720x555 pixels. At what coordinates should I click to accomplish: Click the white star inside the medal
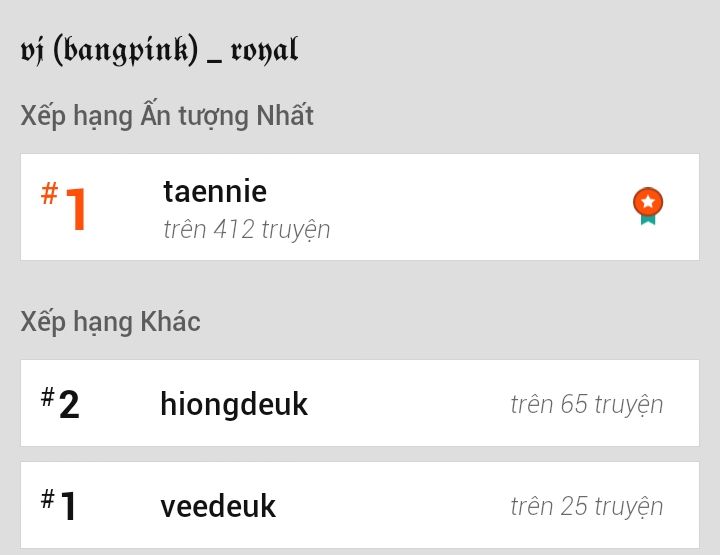click(x=648, y=201)
